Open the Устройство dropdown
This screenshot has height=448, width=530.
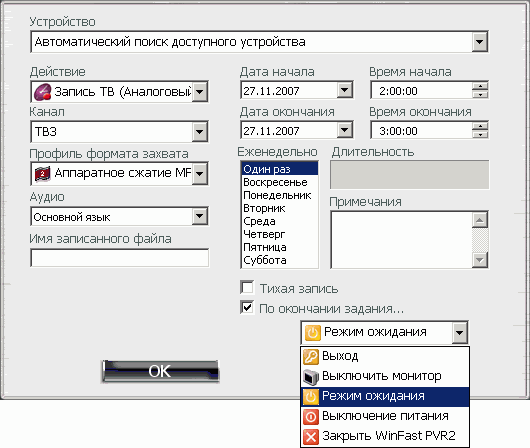point(479,42)
